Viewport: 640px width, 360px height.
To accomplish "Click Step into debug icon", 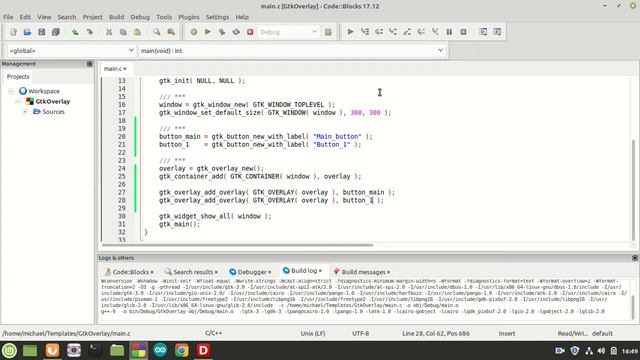I will 393,32.
